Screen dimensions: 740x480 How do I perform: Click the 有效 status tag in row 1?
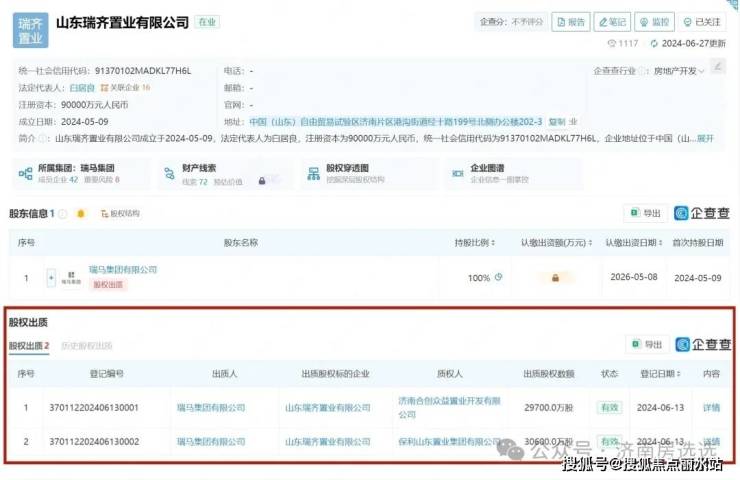[609, 407]
